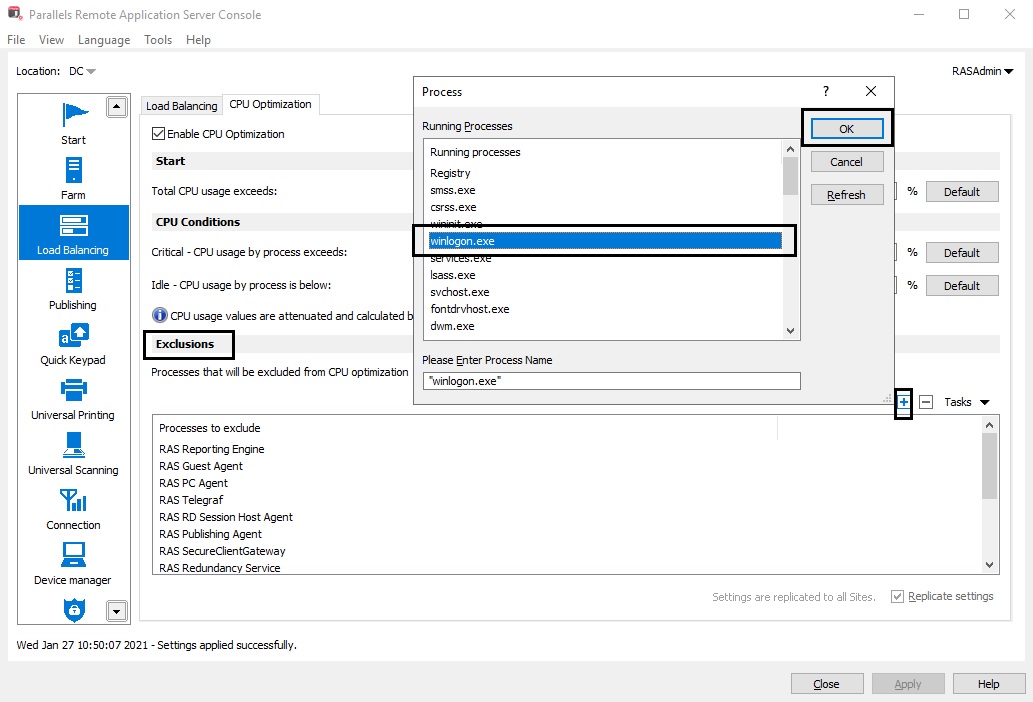Viewport: 1033px width, 702px height.
Task: Open the Tasks dropdown
Action: [966, 402]
